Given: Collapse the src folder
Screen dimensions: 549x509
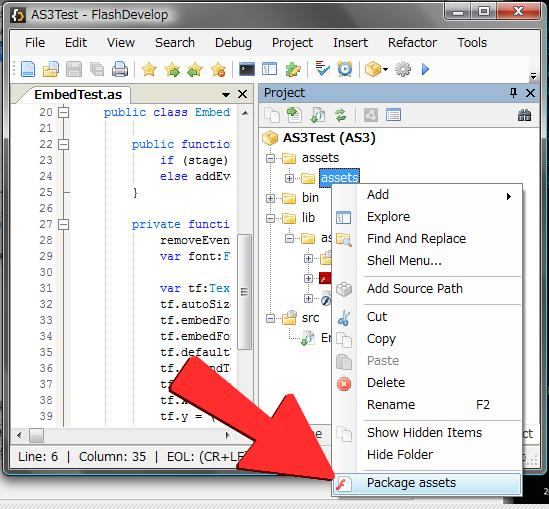Looking at the screenshot, I should click(270, 319).
